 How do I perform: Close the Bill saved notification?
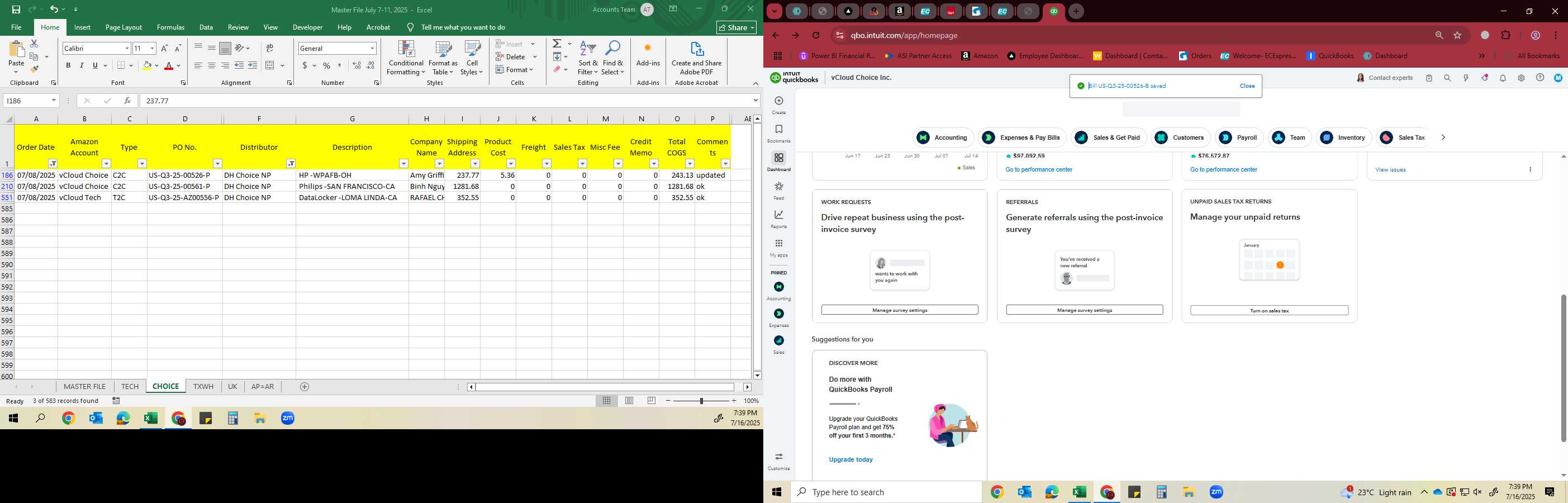point(1247,86)
